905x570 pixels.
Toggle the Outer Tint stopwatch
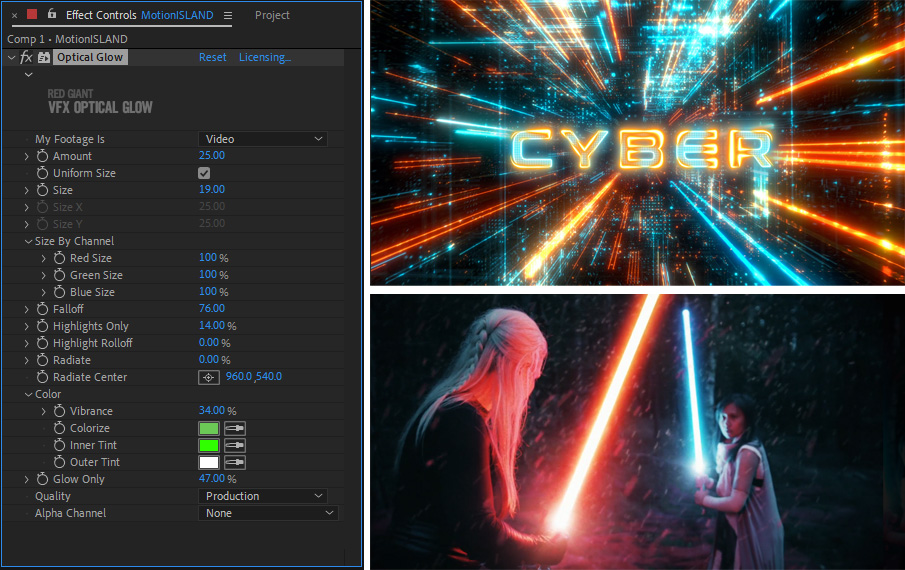point(59,462)
